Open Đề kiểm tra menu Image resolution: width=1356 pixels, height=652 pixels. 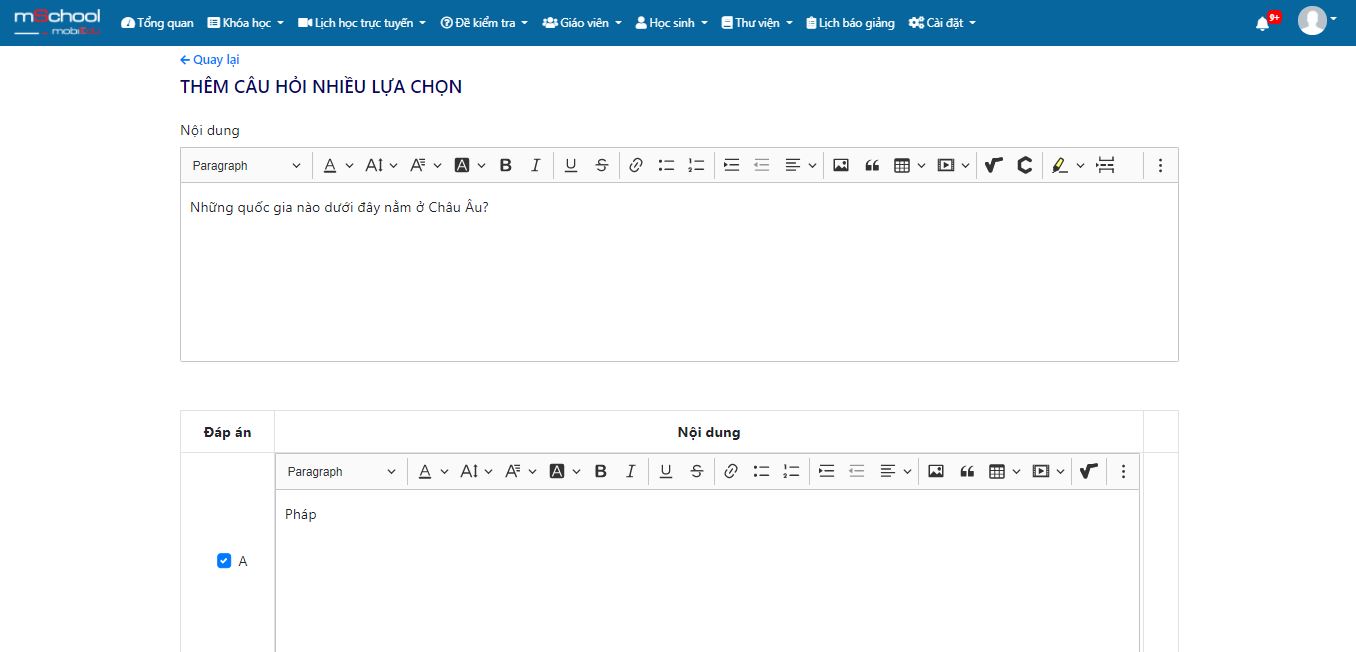tap(484, 23)
